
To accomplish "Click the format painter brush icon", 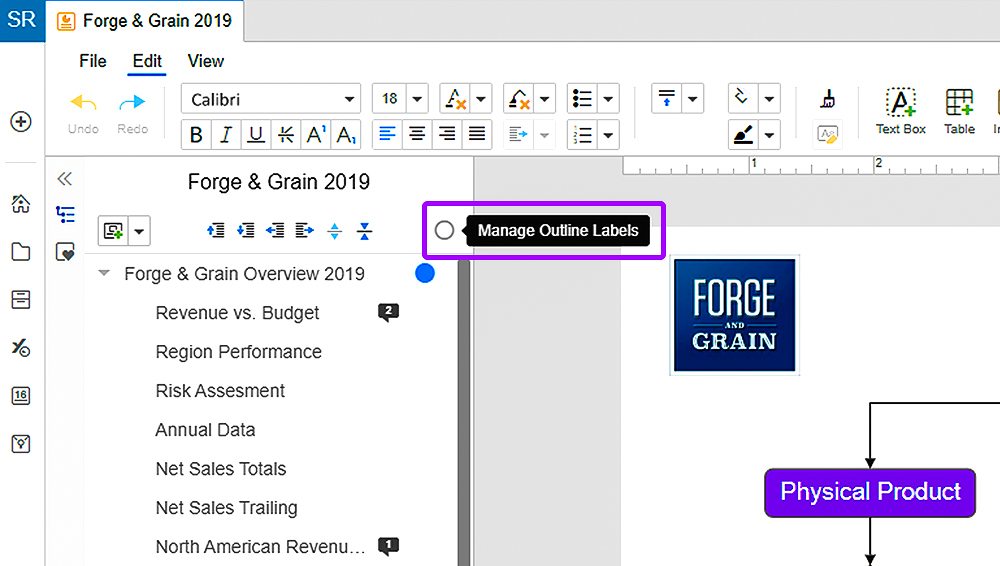I will 828,99.
